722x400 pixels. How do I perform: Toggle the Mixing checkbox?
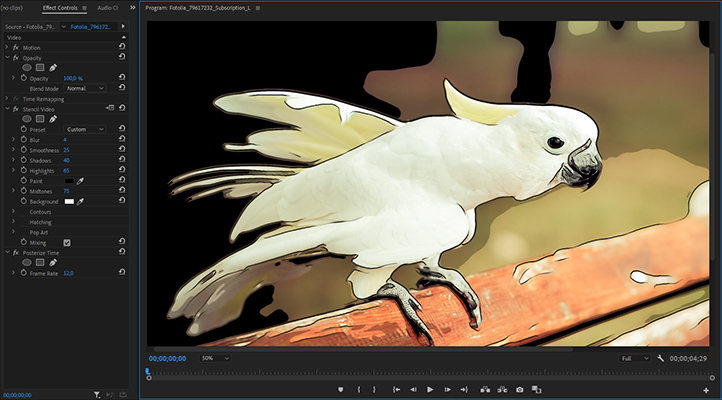(x=67, y=242)
